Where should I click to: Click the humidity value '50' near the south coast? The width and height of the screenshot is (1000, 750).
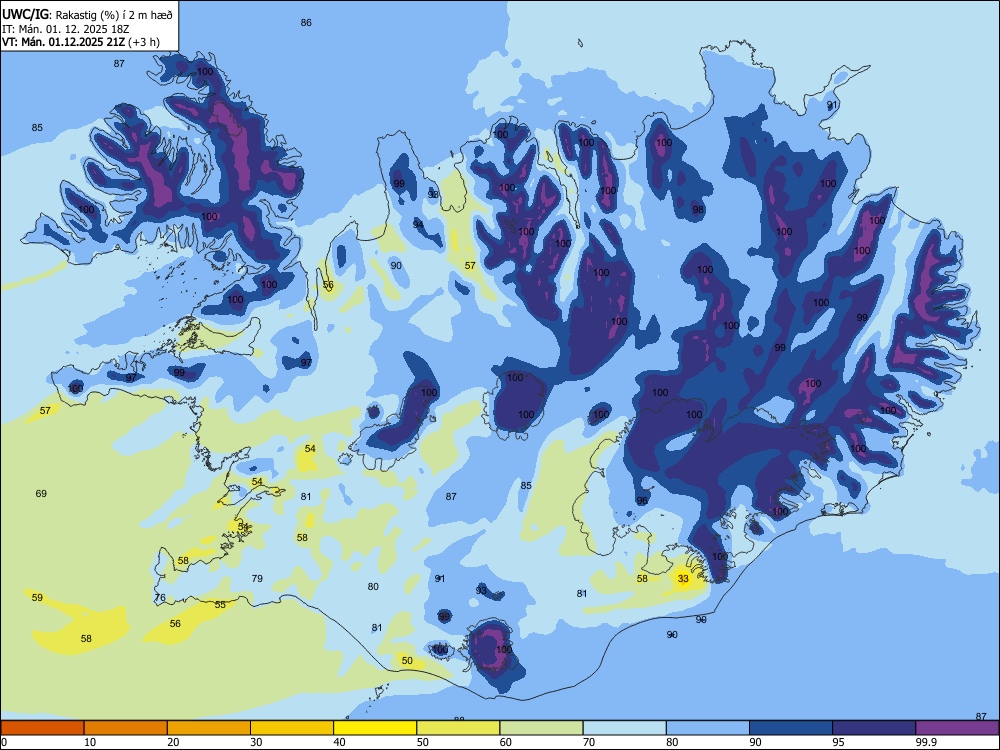[x=407, y=661]
